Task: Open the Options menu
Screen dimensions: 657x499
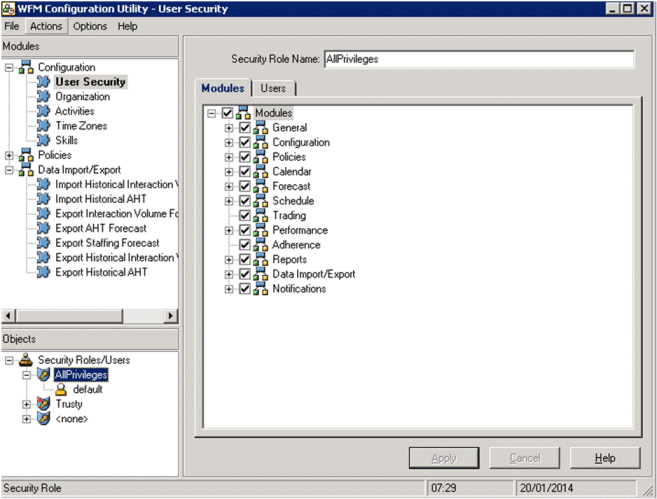Action: 90,26
